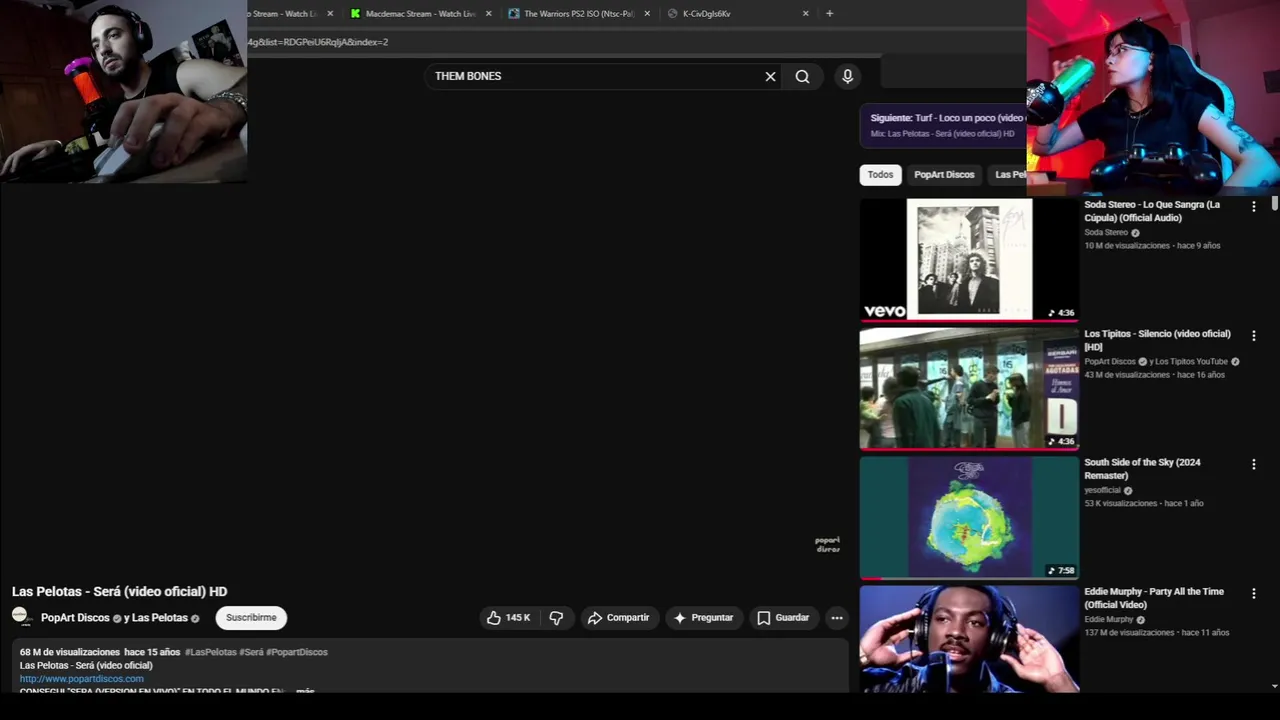This screenshot has width=1280, height=720.
Task: Open options menu for Los Tipitos video
Action: [x=1254, y=335]
